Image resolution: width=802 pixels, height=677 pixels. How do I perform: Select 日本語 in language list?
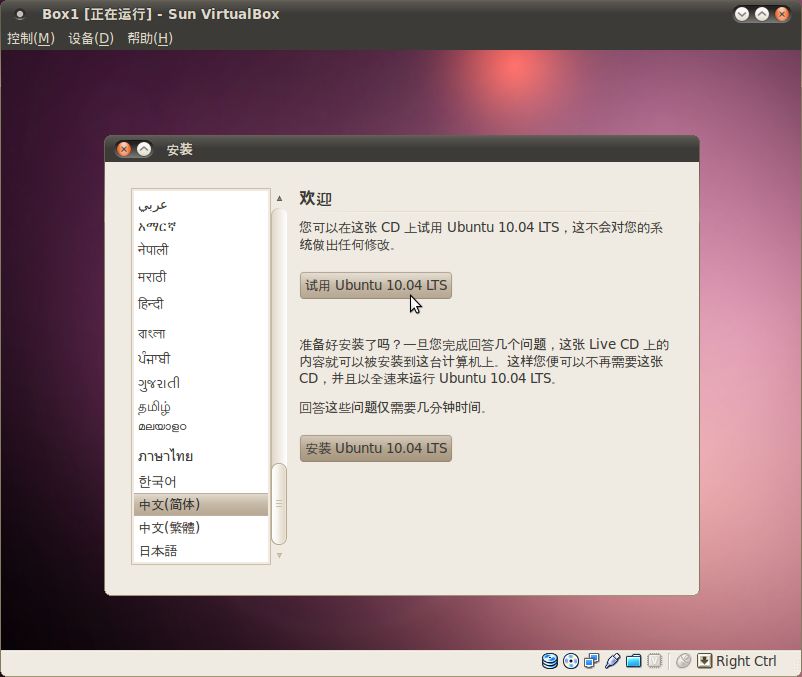[200, 551]
